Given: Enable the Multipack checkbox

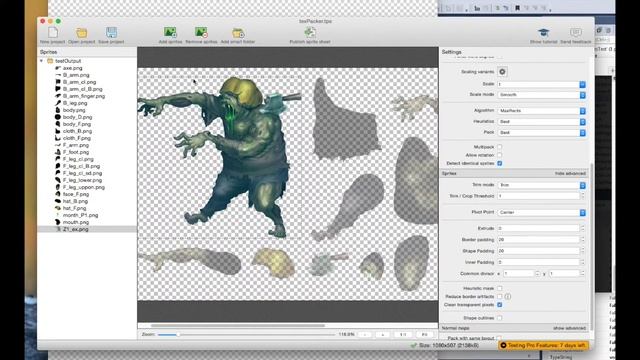Looking at the screenshot, I should (500, 147).
